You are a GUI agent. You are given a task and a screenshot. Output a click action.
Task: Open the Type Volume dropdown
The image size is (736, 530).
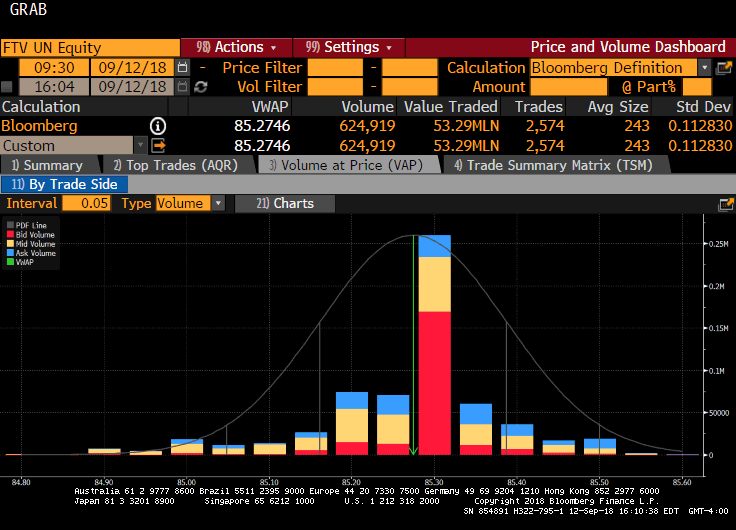(218, 203)
